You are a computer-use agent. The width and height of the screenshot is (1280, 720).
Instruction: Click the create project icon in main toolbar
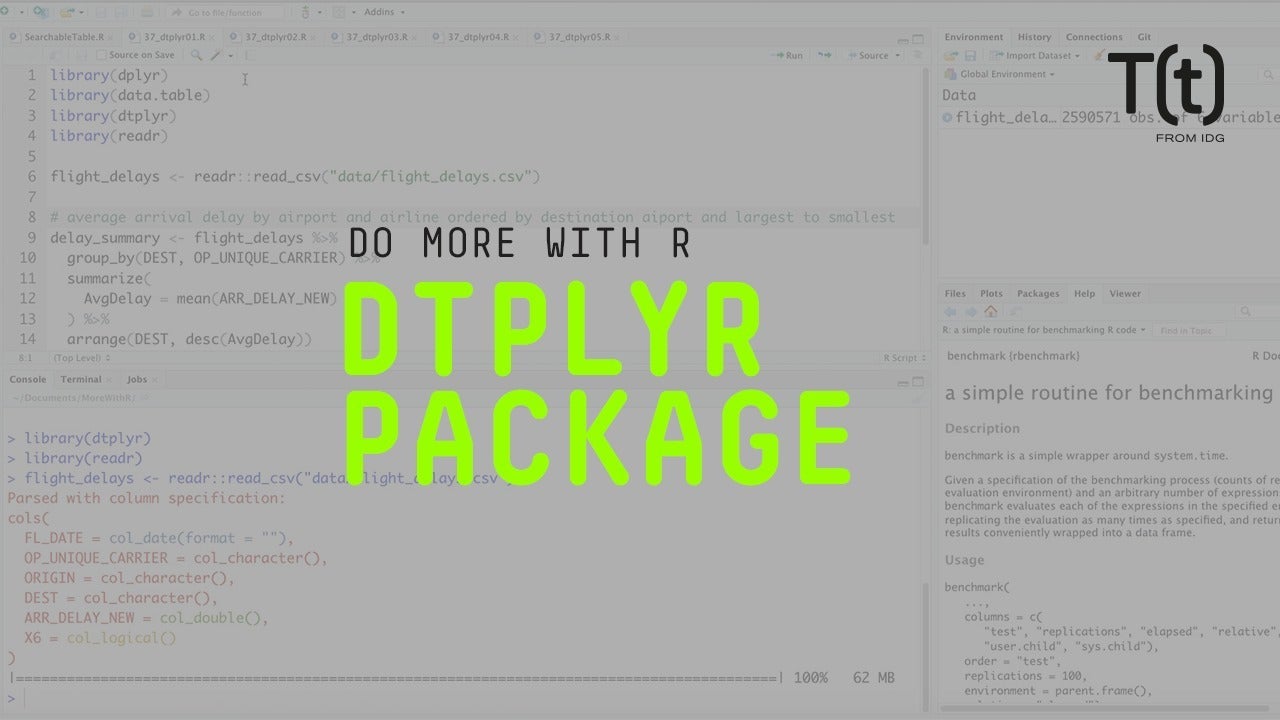pos(39,12)
